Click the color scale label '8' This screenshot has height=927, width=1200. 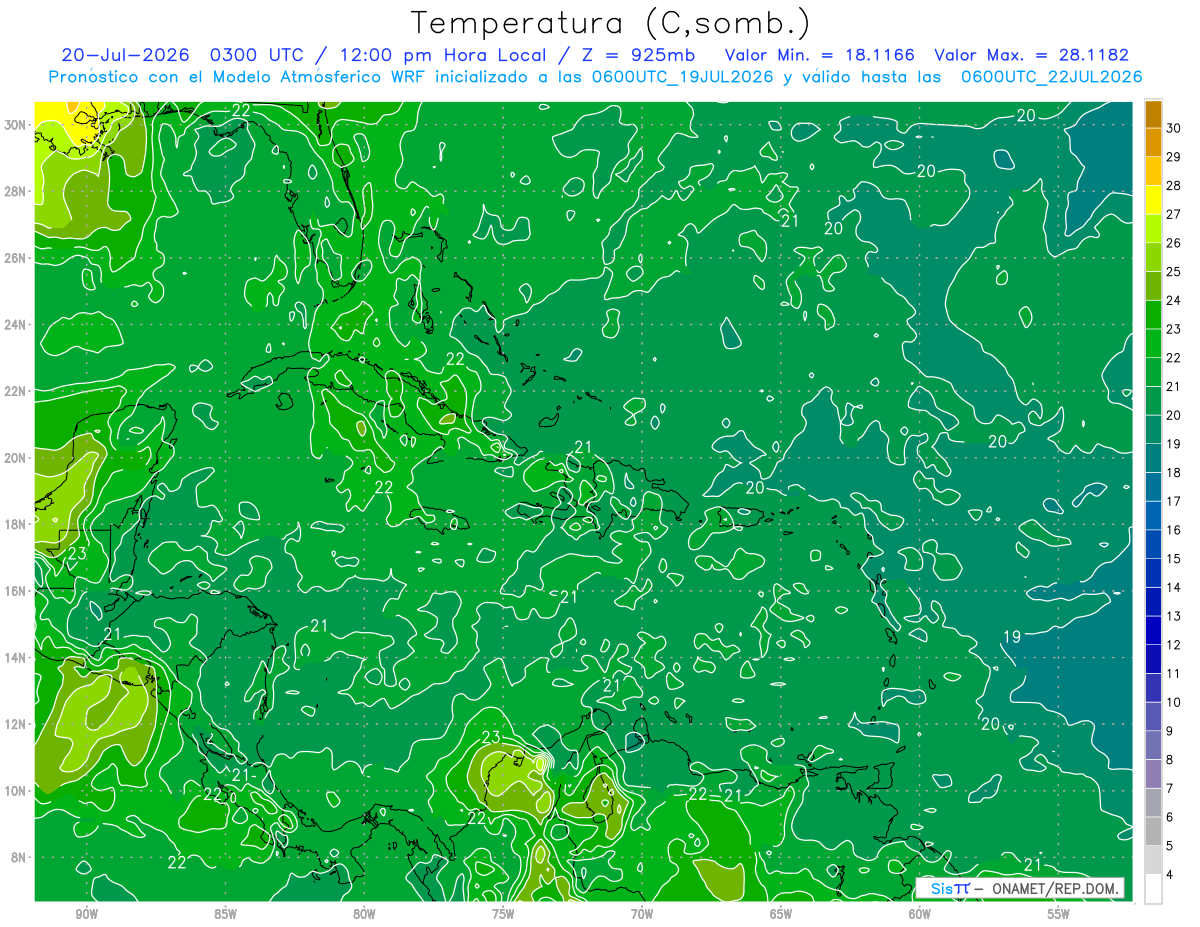pyautogui.click(x=1171, y=760)
